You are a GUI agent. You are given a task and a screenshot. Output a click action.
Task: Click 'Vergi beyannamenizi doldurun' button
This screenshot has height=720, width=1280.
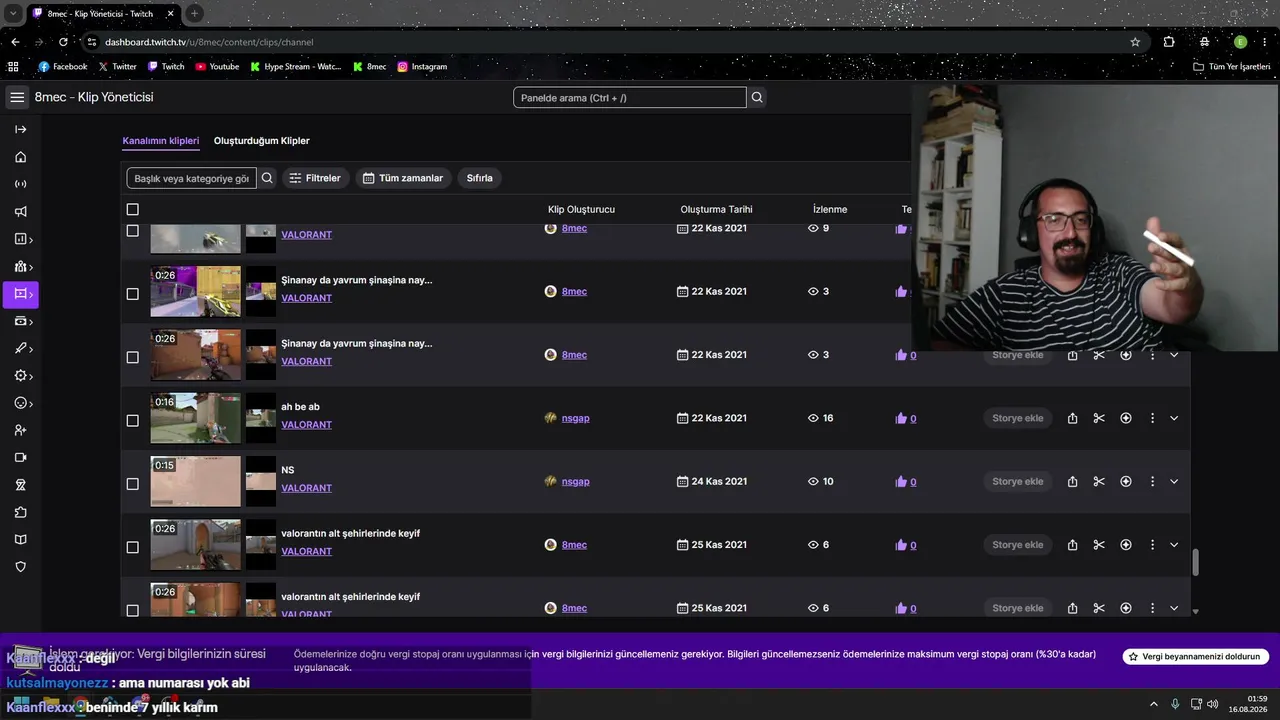coord(1196,657)
